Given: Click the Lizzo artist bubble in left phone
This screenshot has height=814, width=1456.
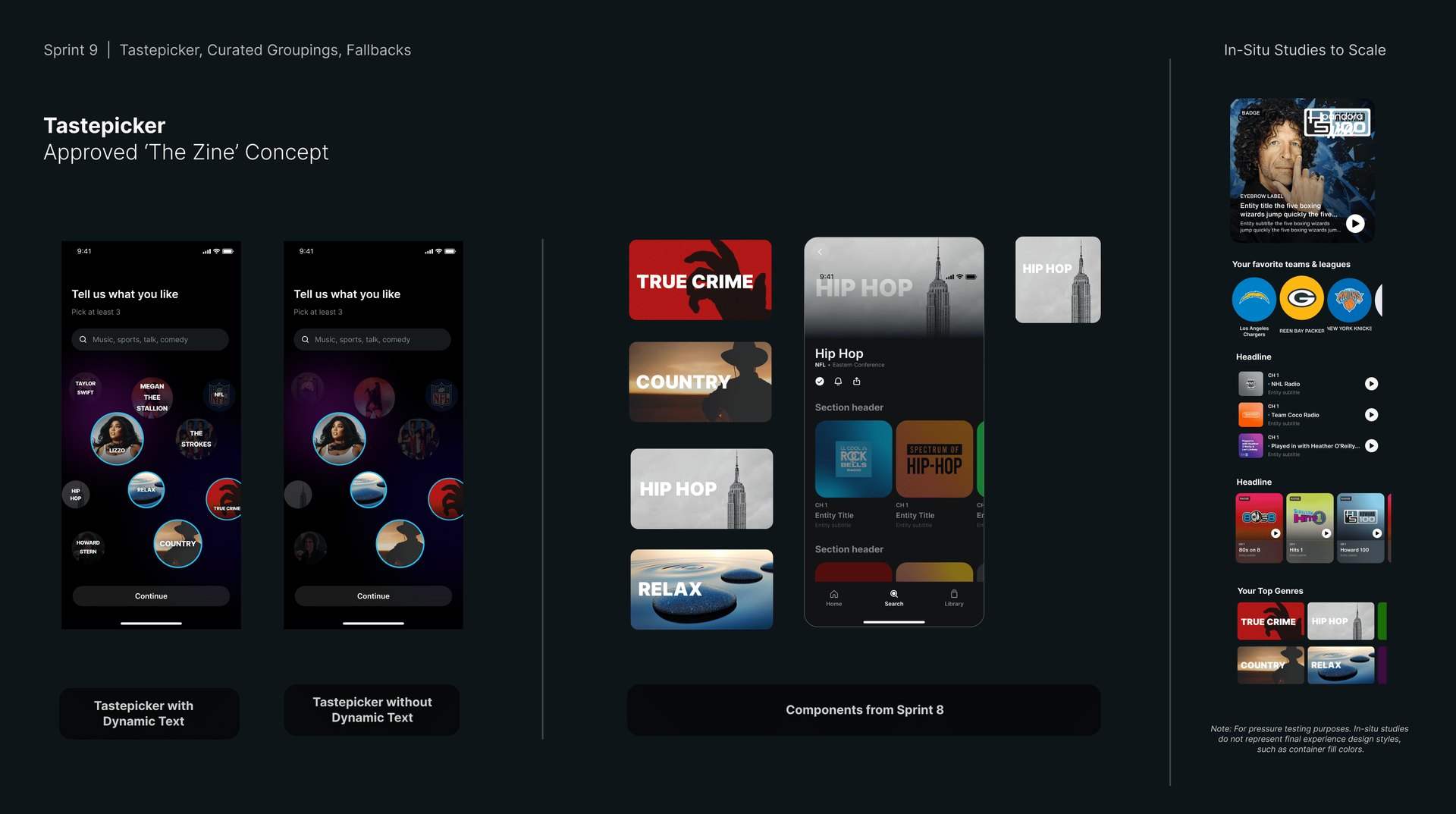Looking at the screenshot, I should [117, 438].
